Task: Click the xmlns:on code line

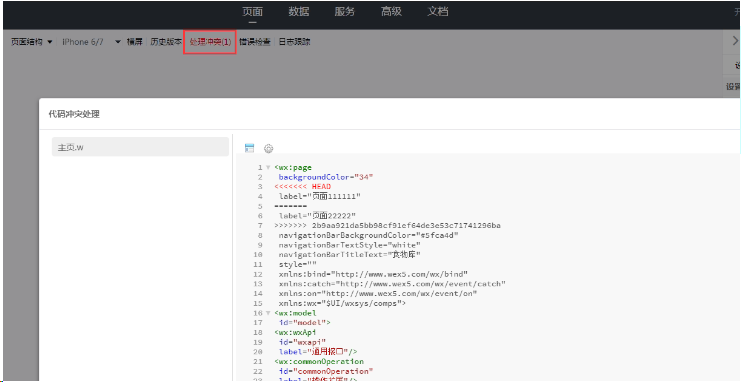Action: (x=378, y=293)
